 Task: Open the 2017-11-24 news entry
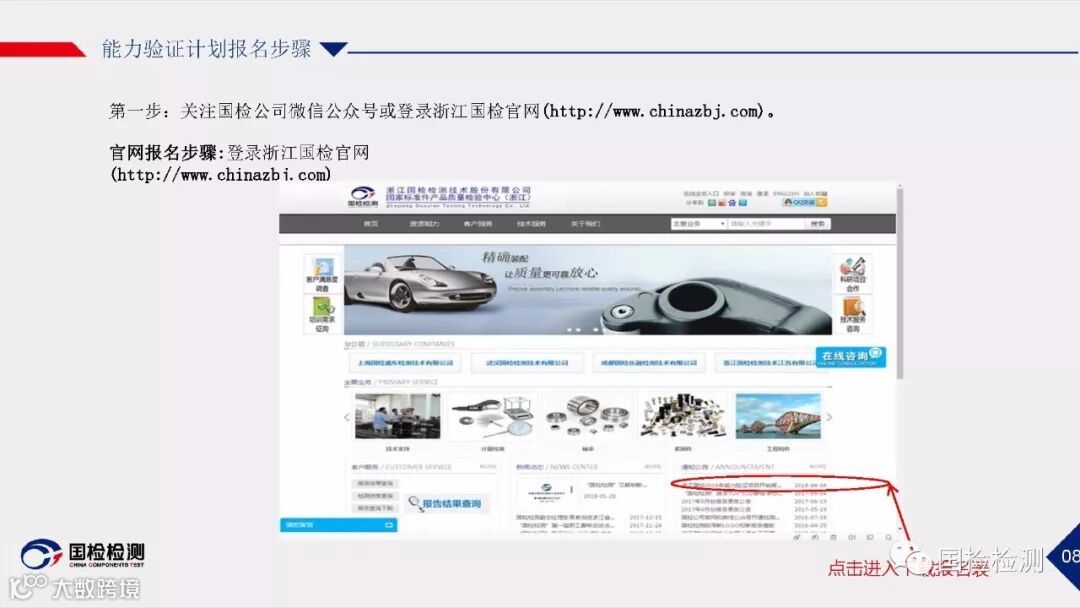point(589,525)
